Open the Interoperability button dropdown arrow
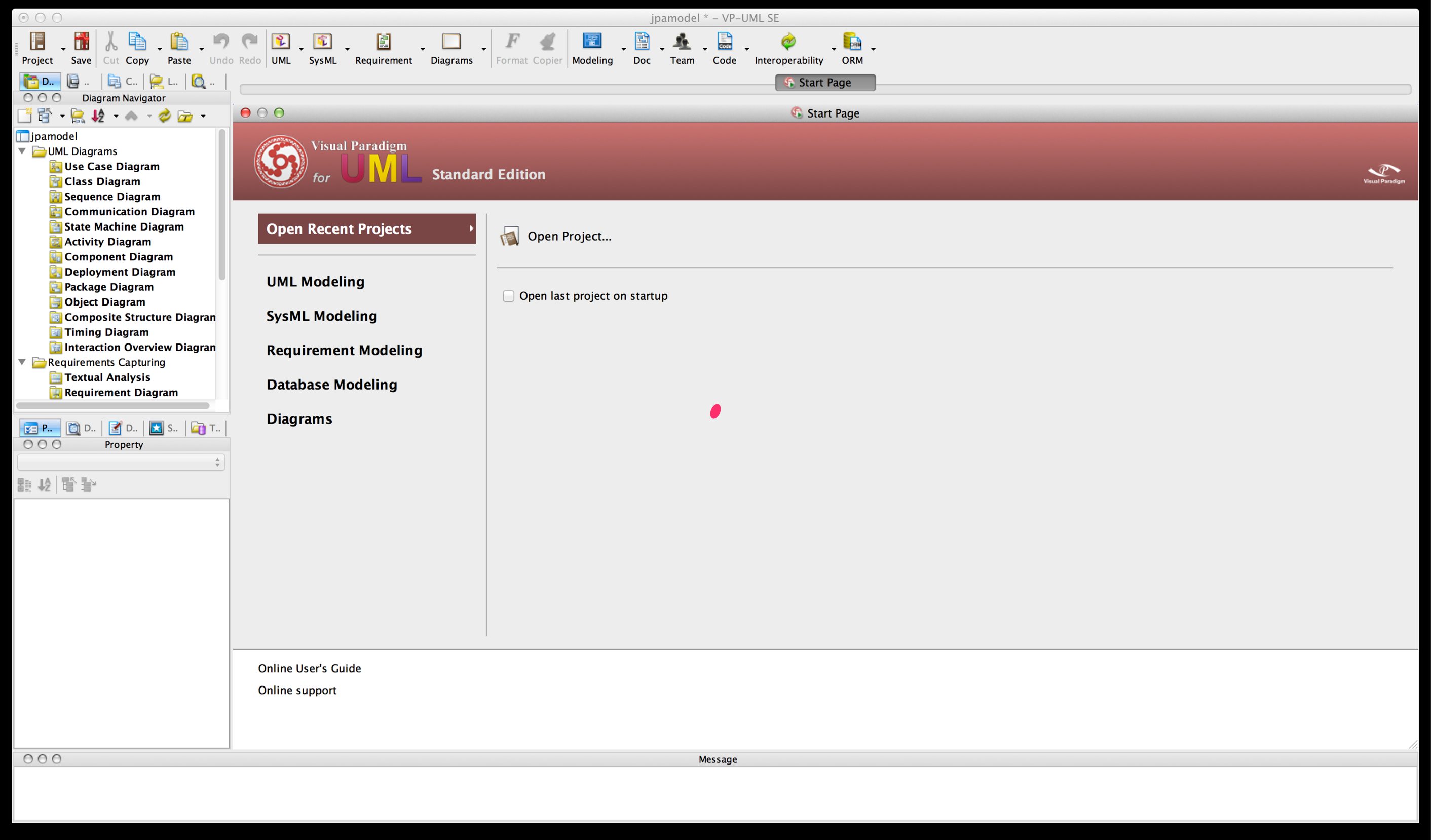This screenshot has width=1431, height=840. click(834, 49)
